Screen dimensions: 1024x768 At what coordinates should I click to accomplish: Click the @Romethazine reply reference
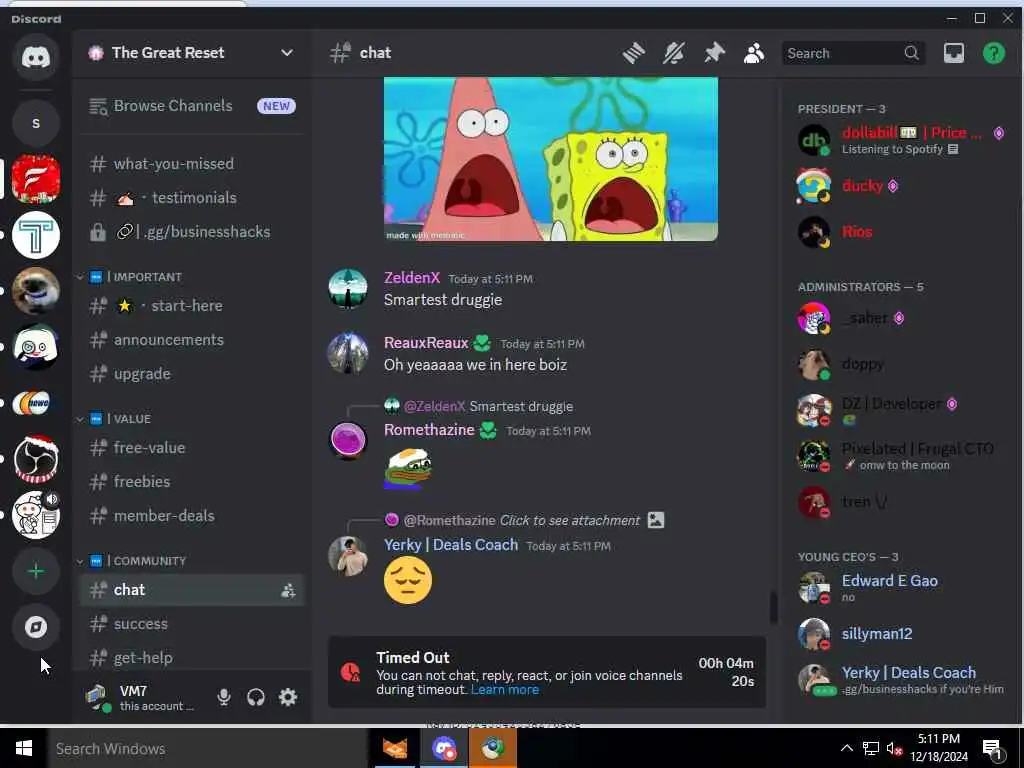pyautogui.click(x=449, y=520)
